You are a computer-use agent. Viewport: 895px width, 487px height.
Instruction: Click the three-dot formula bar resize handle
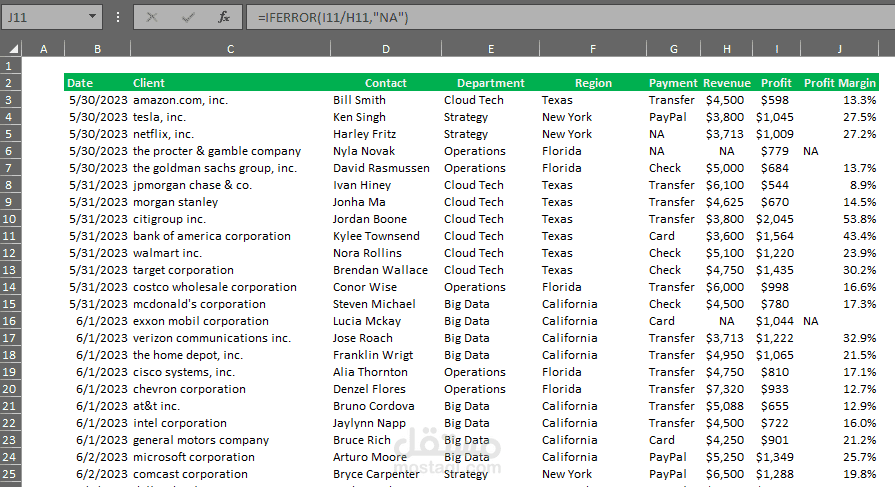(118, 17)
